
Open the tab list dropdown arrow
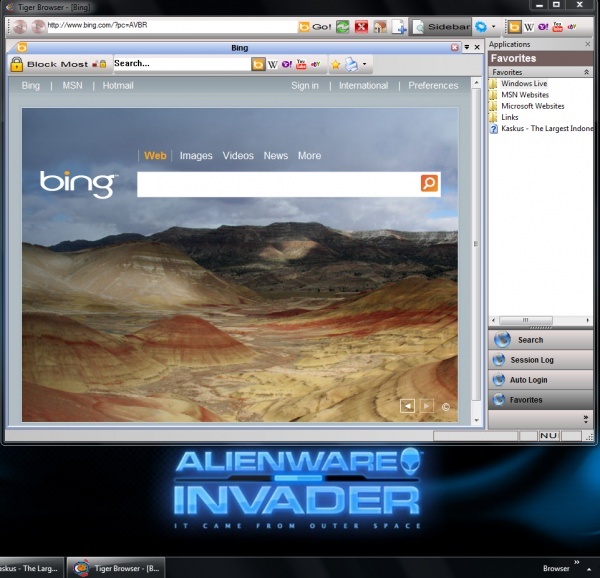[x=466, y=47]
